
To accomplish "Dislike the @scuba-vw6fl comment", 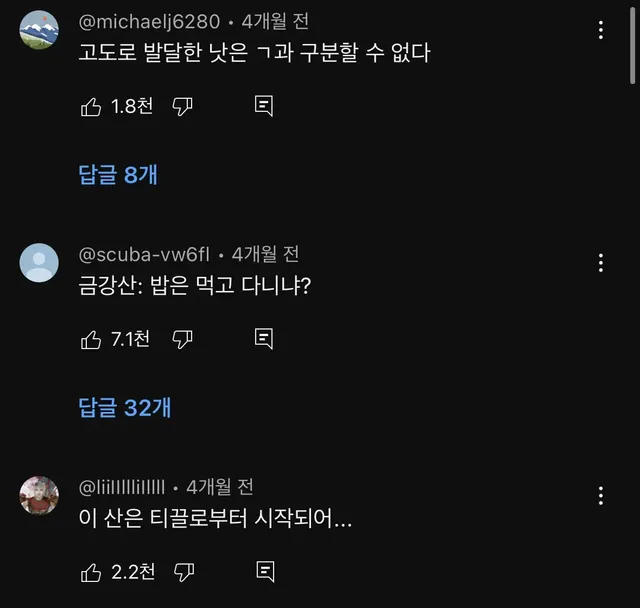I will (x=182, y=340).
